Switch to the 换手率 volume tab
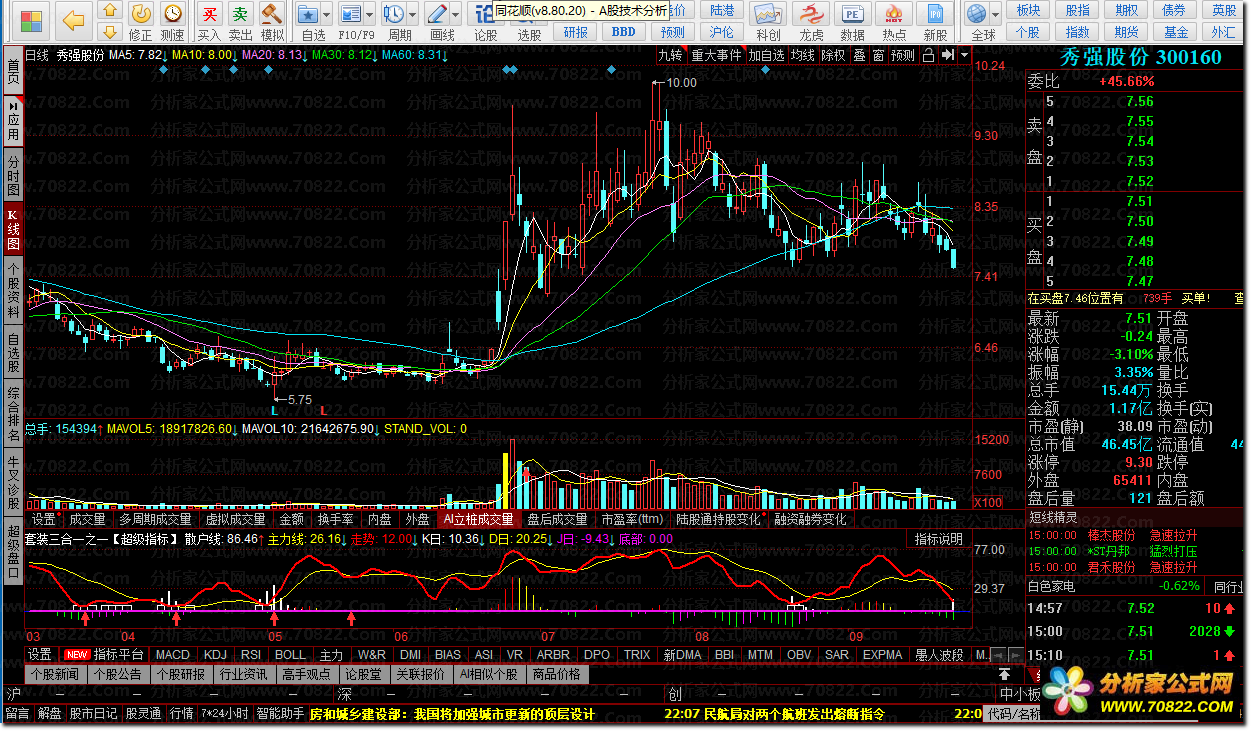Image resolution: width=1252 pixels, height=731 pixels. coord(335,519)
